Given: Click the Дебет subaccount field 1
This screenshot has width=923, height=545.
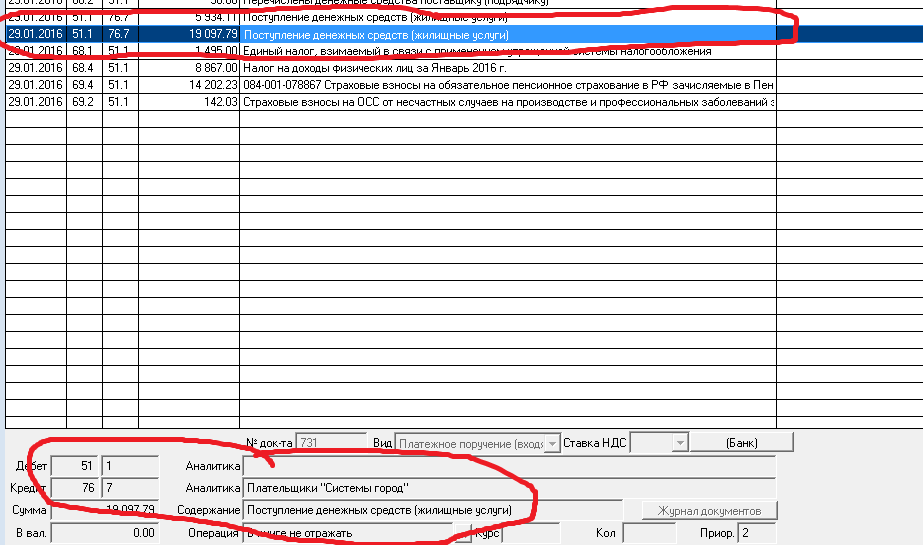Looking at the screenshot, I should (x=130, y=466).
